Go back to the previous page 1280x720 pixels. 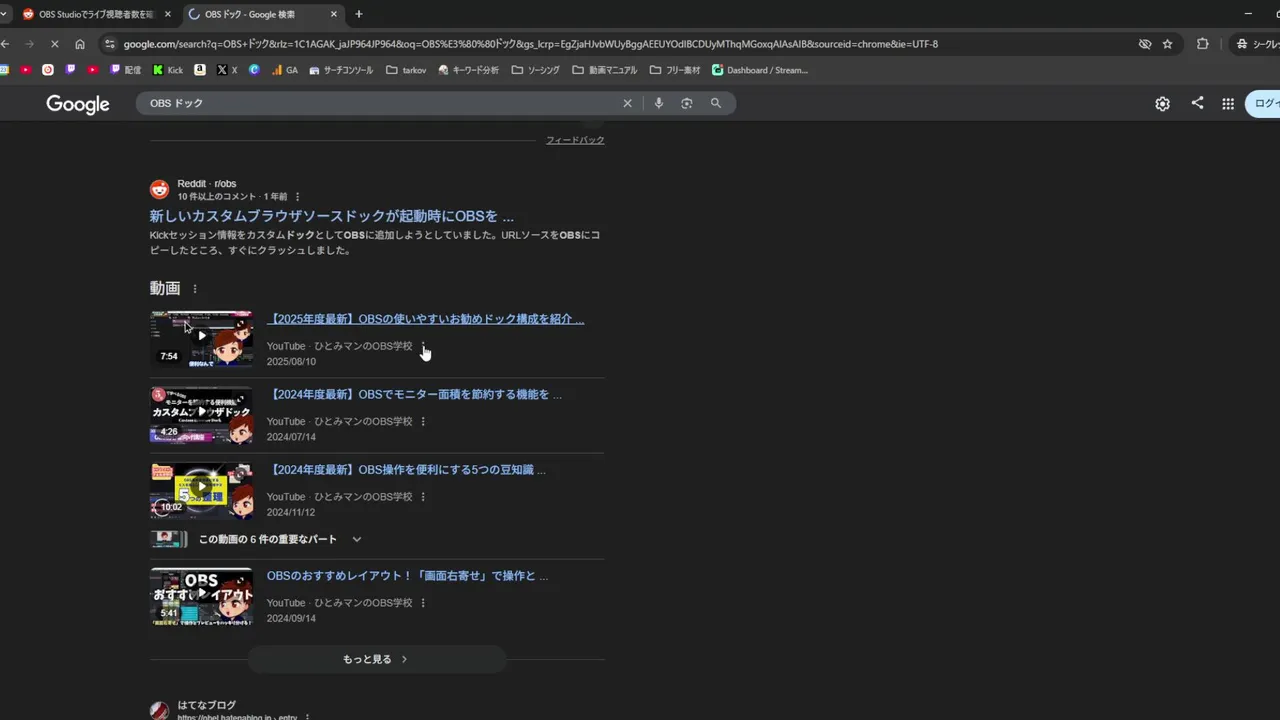5,44
